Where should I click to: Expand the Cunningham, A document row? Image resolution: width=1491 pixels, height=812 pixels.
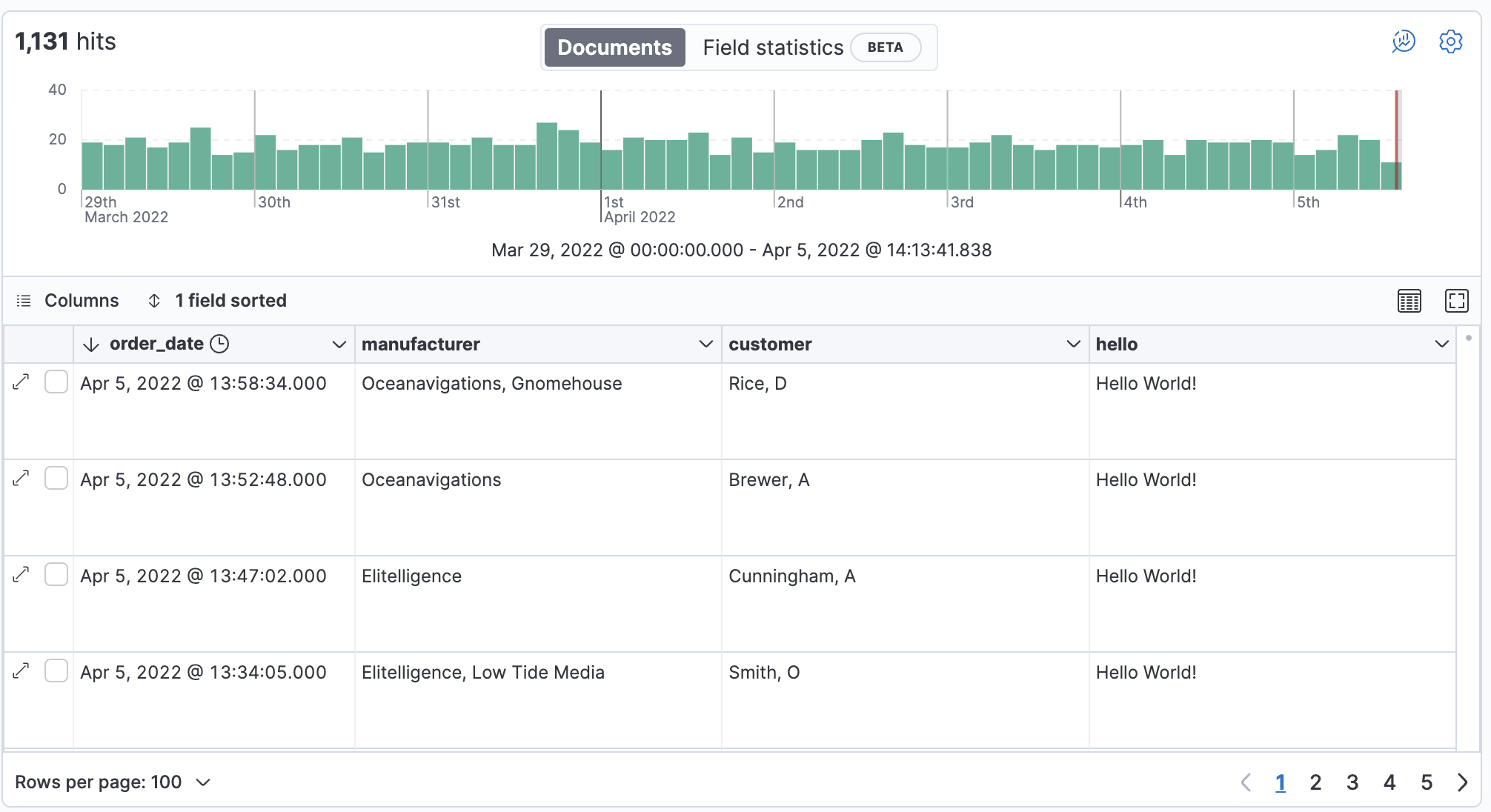(x=21, y=575)
